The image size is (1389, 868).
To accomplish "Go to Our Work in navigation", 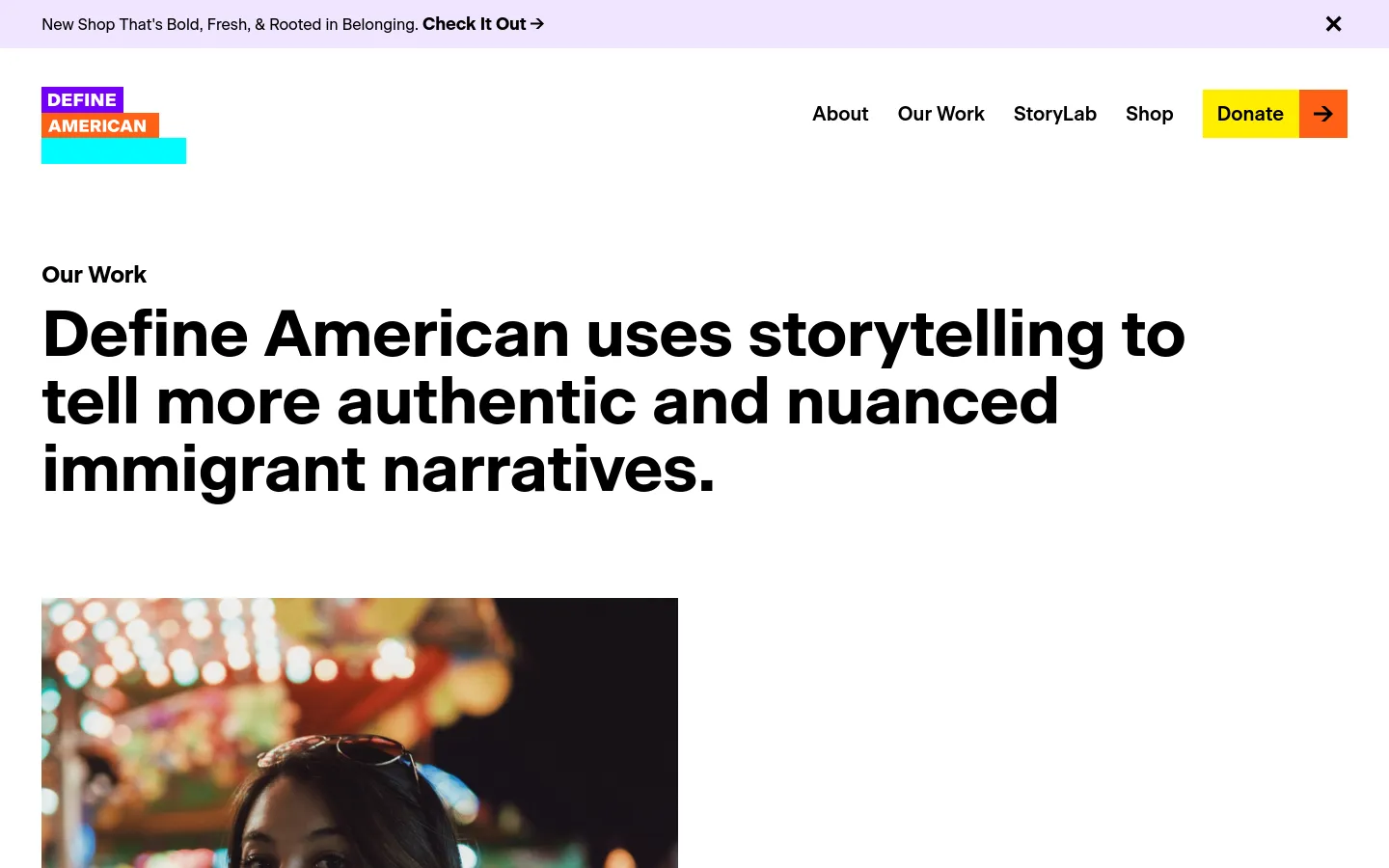I will point(941,114).
